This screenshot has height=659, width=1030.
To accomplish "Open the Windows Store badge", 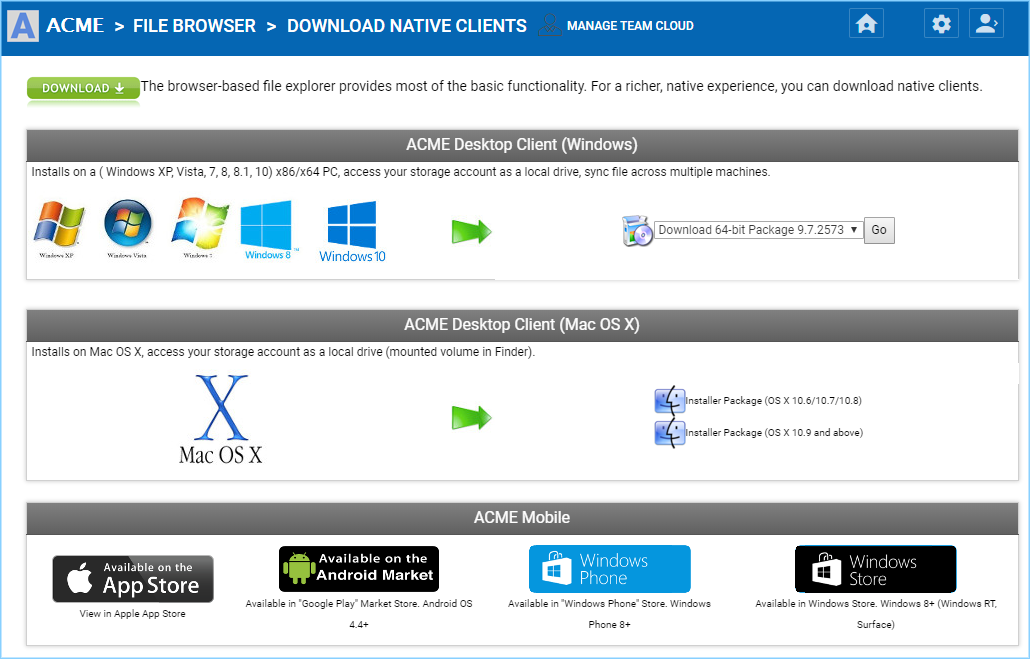I will 876,569.
